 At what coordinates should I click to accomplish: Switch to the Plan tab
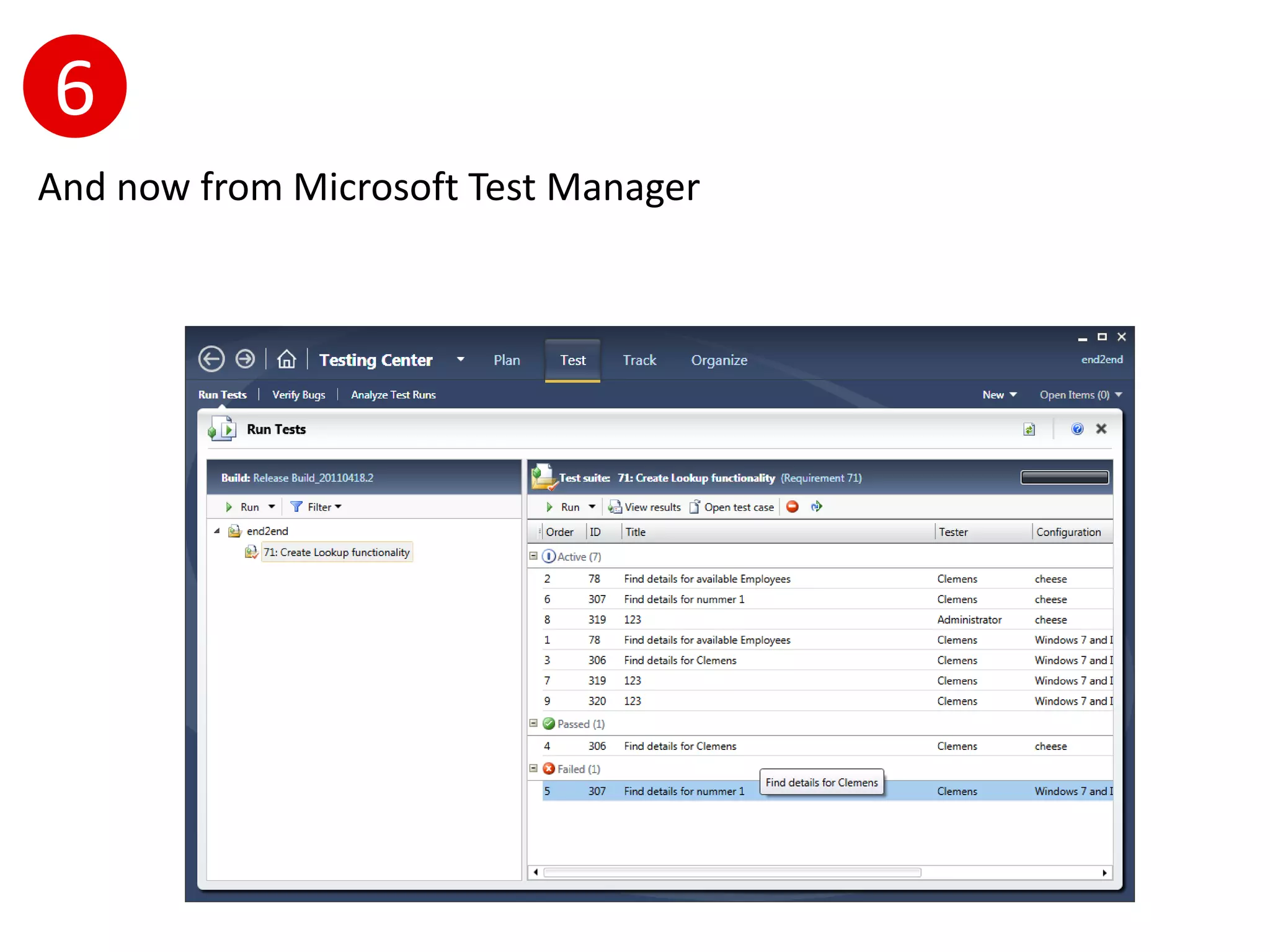coord(507,360)
